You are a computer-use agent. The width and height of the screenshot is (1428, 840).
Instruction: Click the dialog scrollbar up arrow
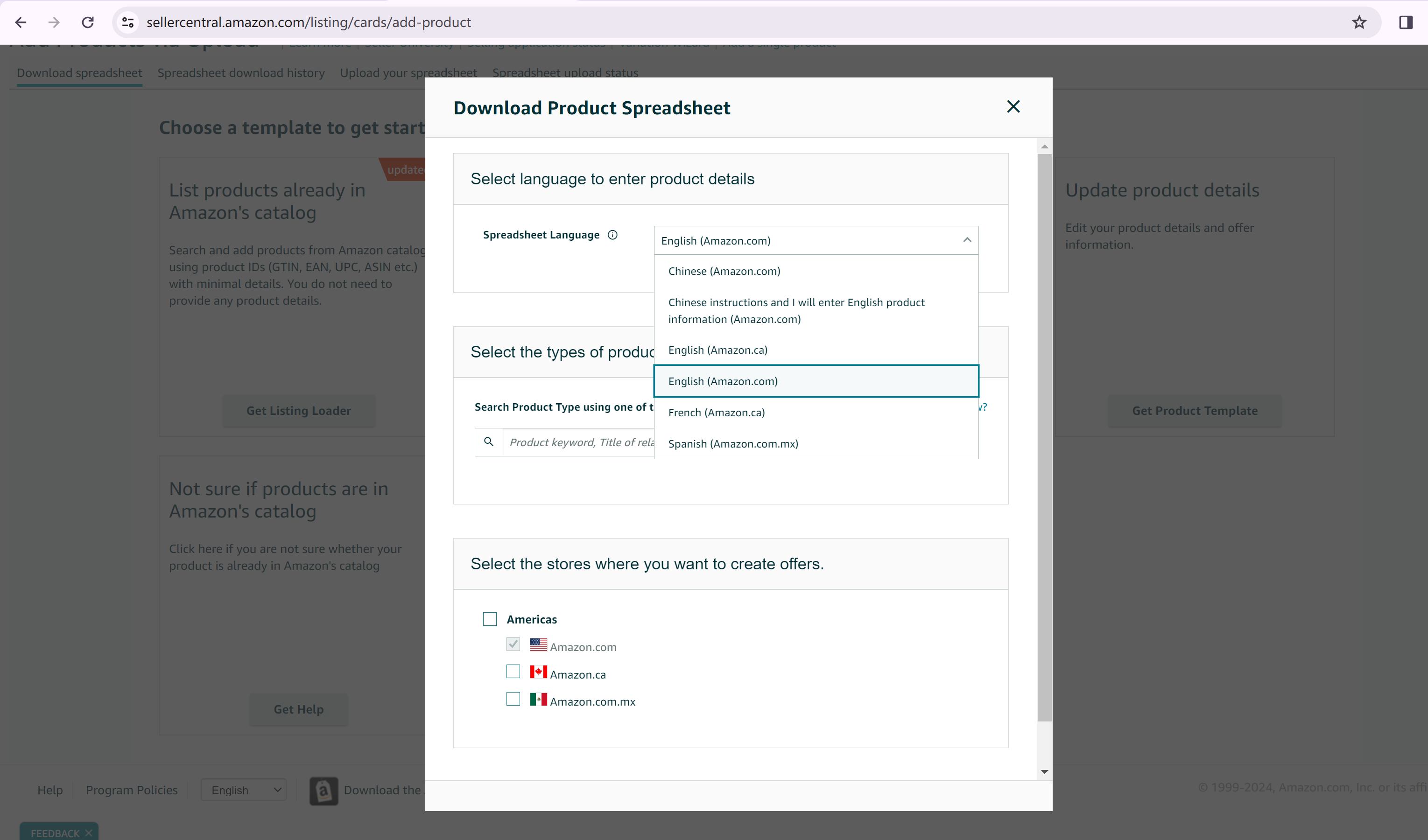pos(1044,147)
